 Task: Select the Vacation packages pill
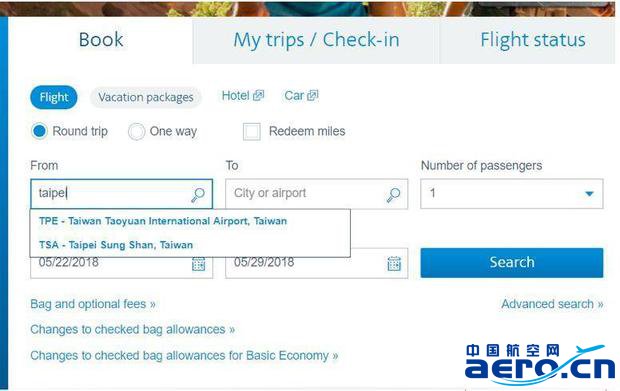click(x=146, y=97)
